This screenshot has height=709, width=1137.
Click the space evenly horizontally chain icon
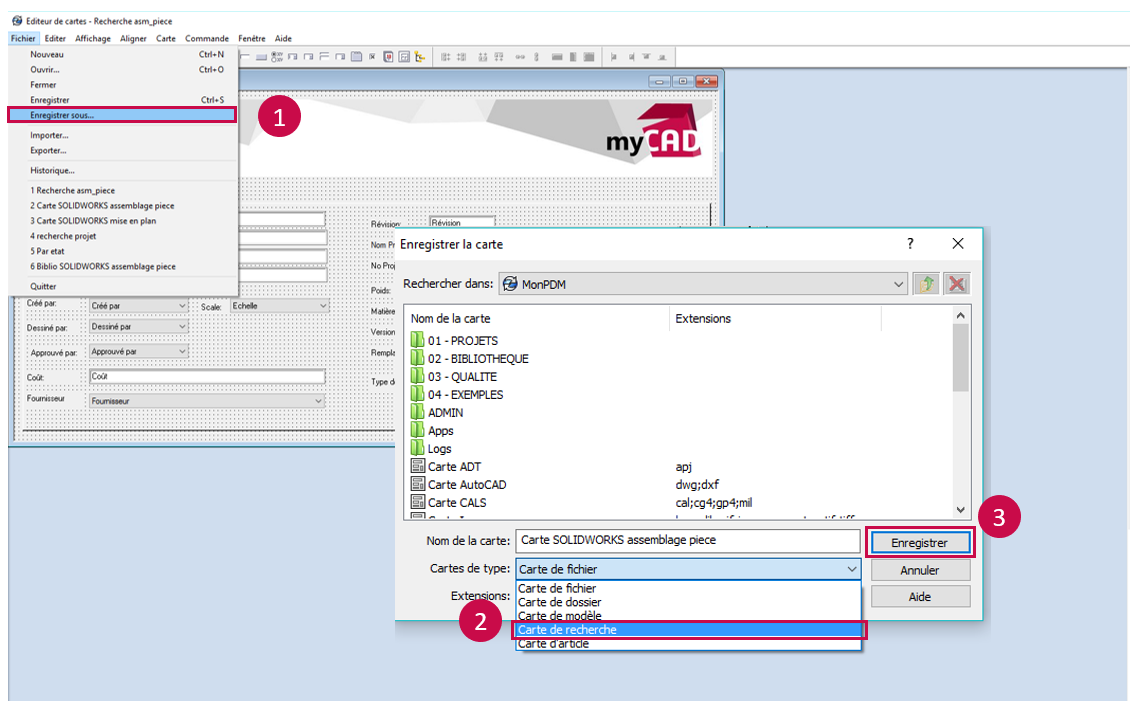[x=520, y=57]
